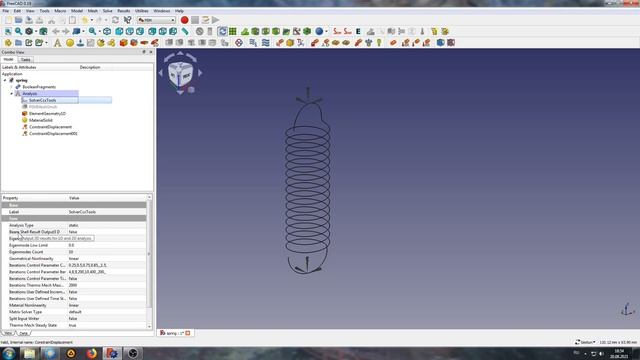Click the refresh recompute icon
The width and height of the screenshot is (640, 360).
point(116,20)
